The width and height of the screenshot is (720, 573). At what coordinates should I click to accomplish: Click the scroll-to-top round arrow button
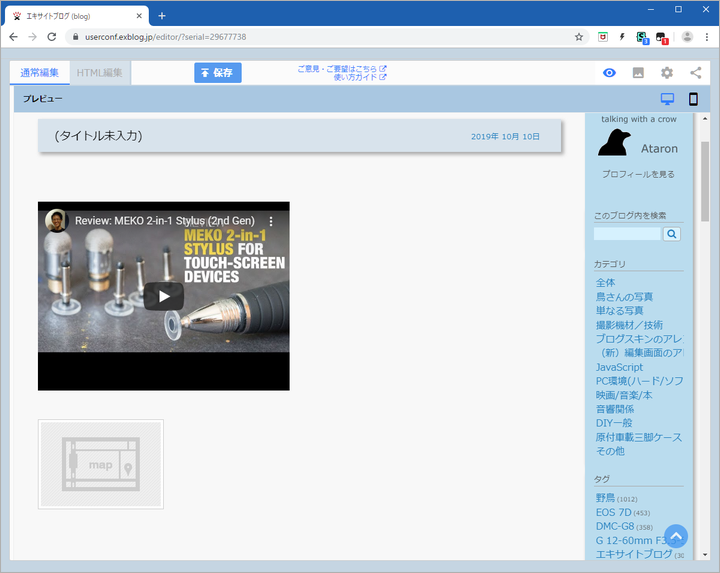pos(676,536)
